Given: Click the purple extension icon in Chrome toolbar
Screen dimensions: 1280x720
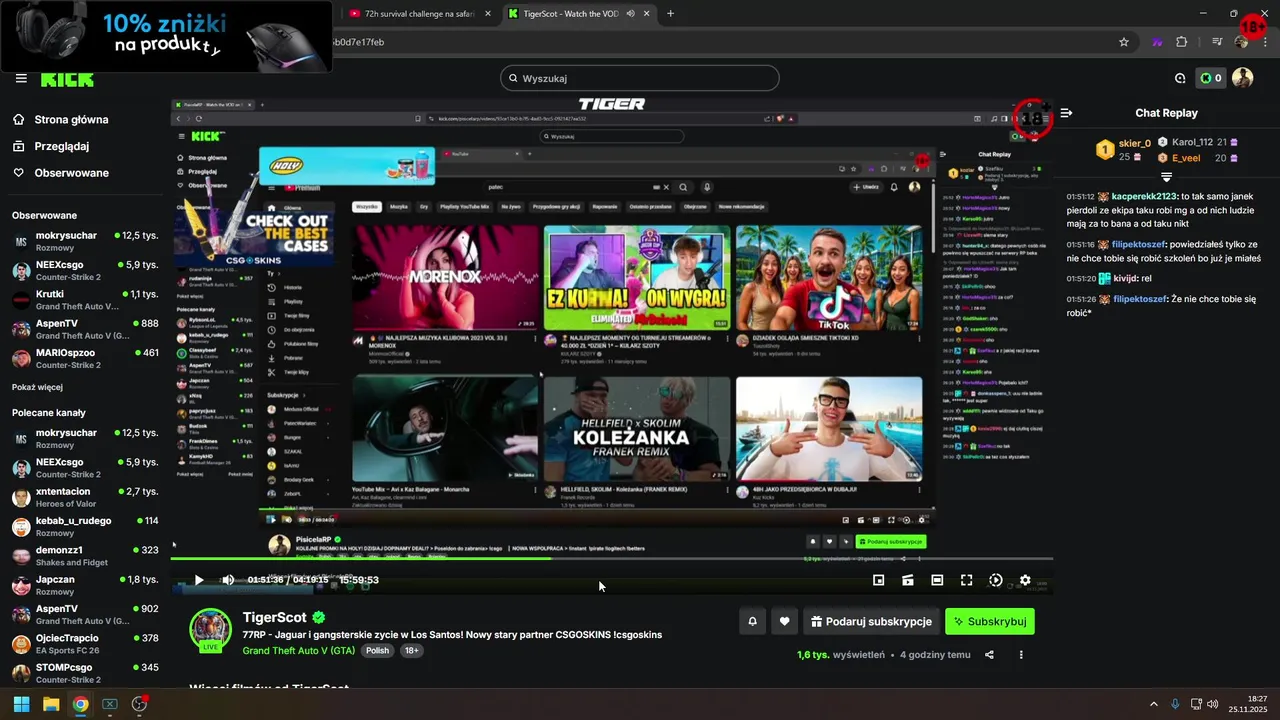Looking at the screenshot, I should (1157, 42).
